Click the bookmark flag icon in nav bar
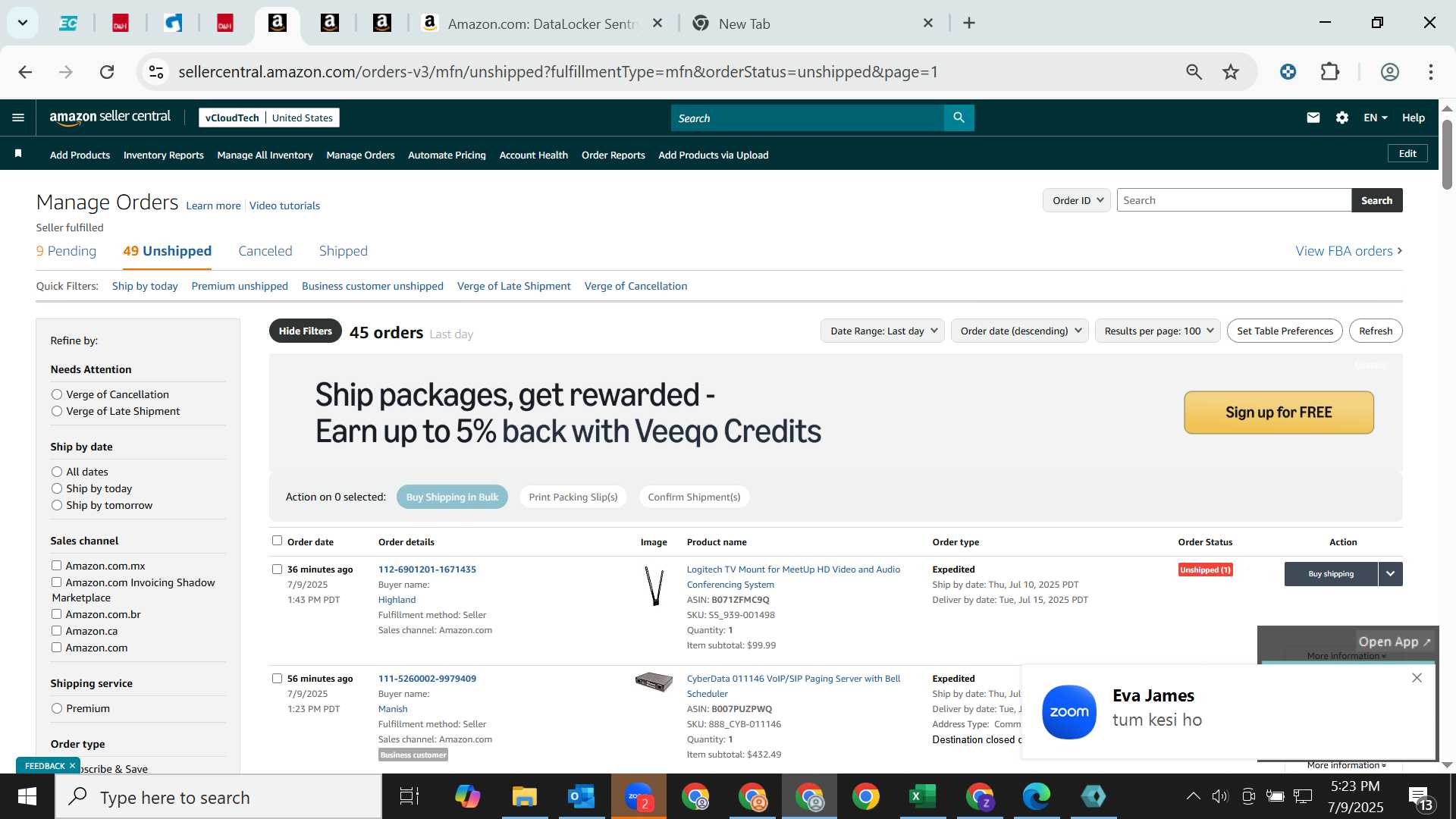Viewport: 1456px width, 819px height. point(18,154)
